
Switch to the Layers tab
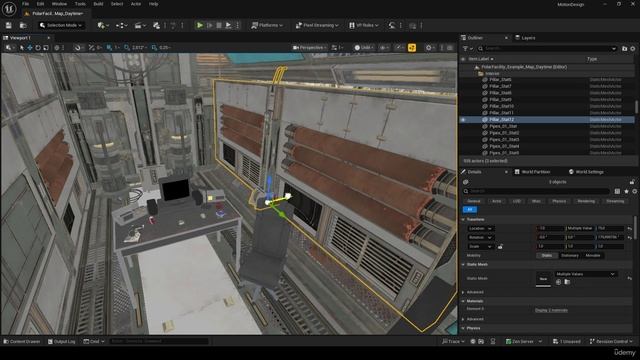[525, 38]
